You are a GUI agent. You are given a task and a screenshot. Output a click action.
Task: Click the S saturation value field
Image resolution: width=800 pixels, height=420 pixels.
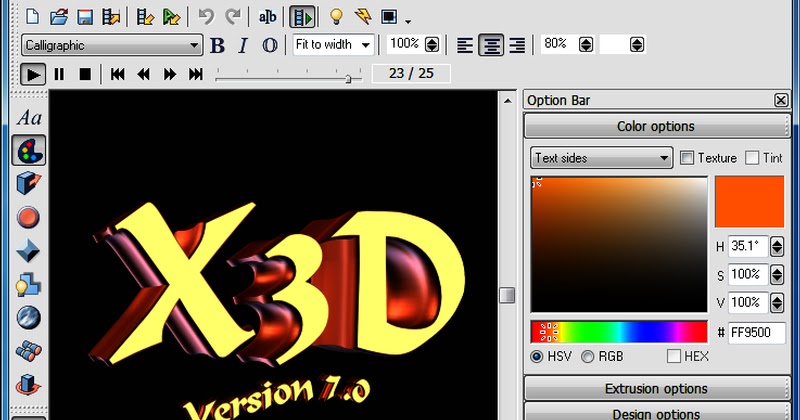click(x=747, y=275)
